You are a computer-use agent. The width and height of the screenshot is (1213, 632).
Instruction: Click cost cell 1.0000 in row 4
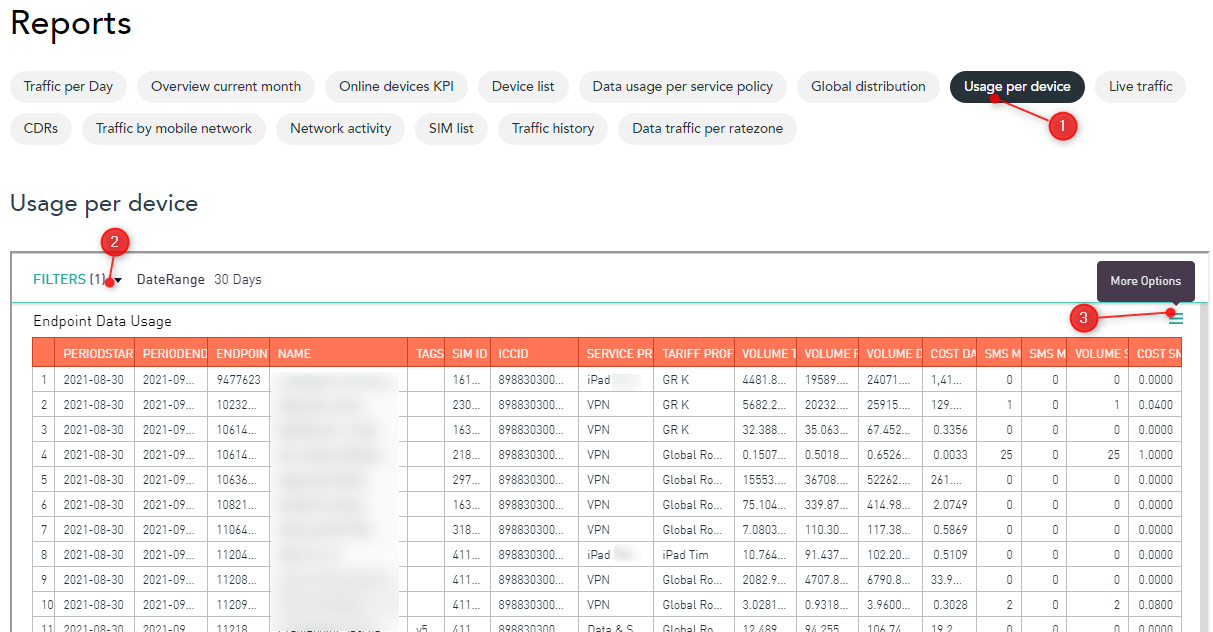[x=1156, y=455]
